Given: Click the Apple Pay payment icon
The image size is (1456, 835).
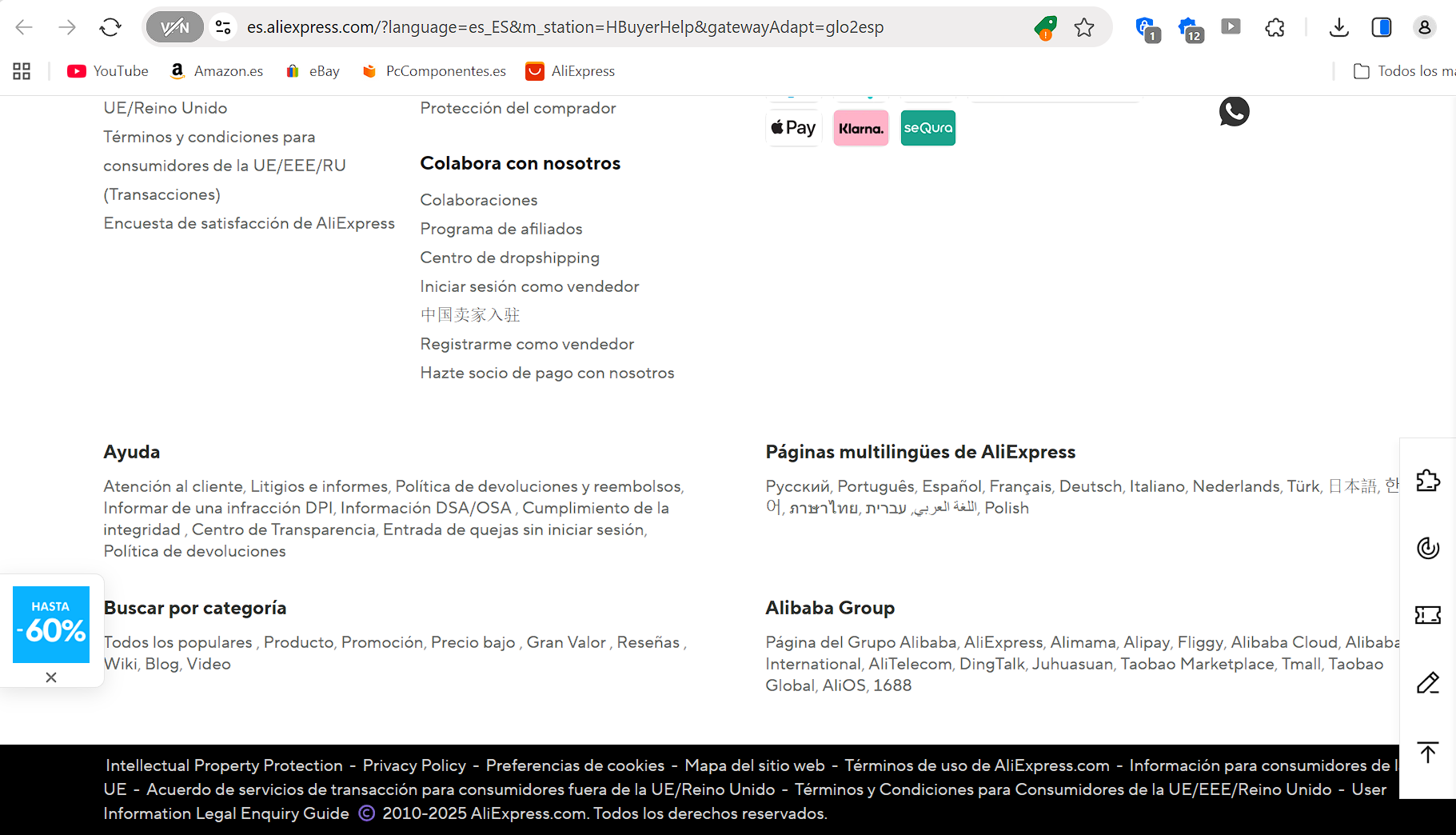Looking at the screenshot, I should (x=793, y=128).
